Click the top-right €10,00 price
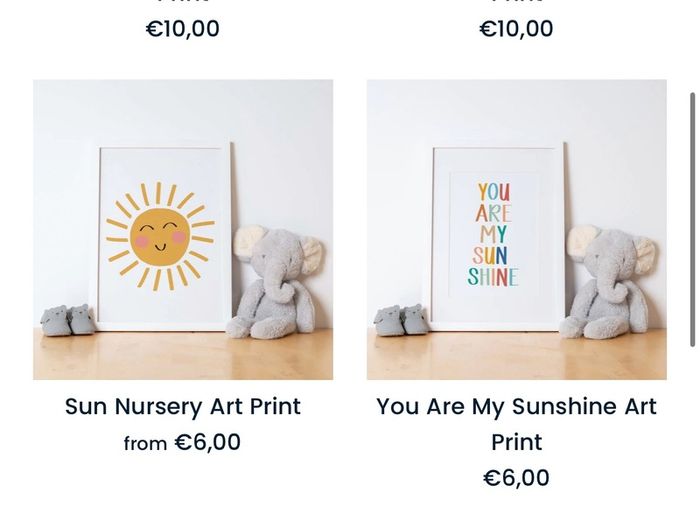The width and height of the screenshot is (700, 525). [x=517, y=29]
